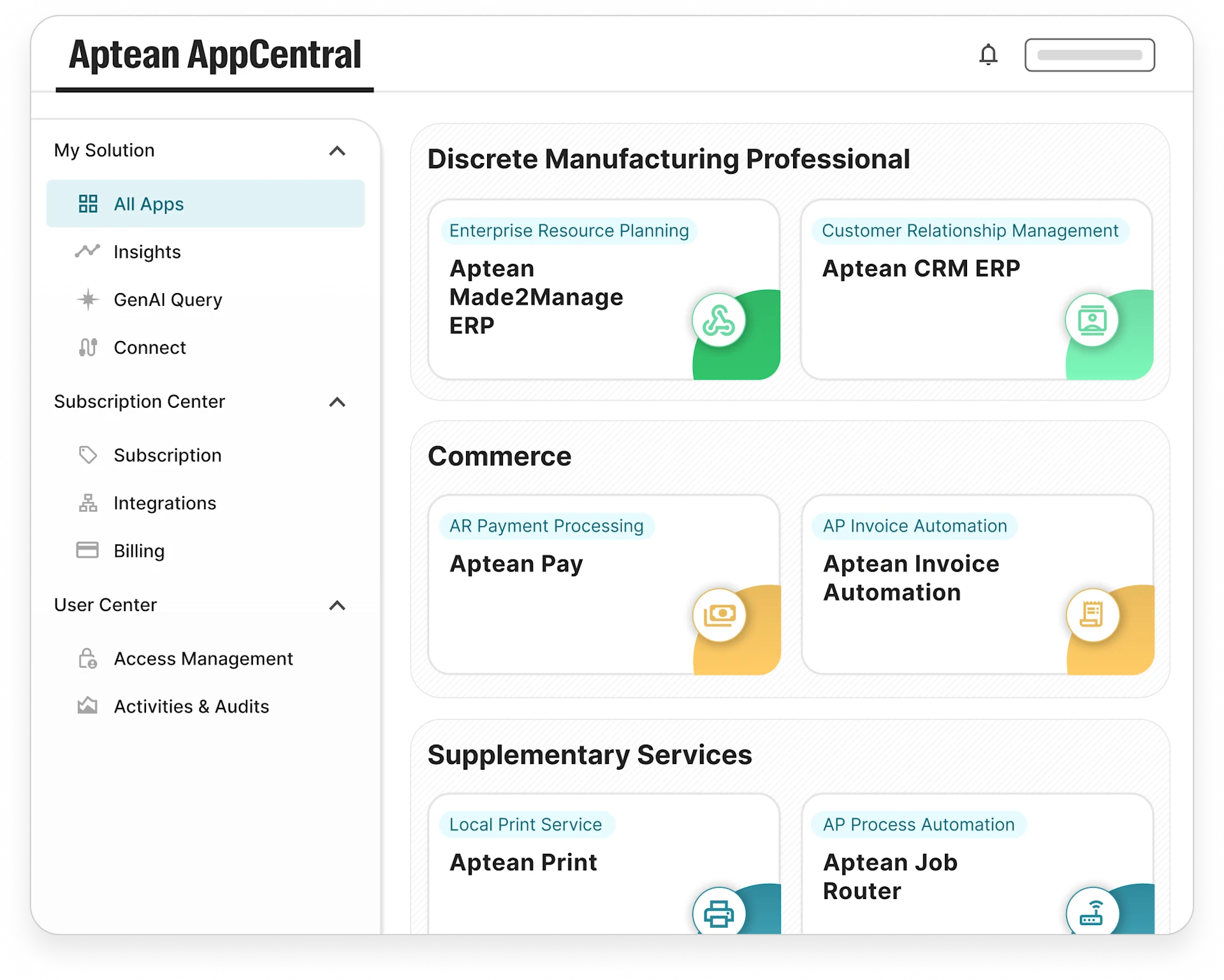The image size is (1224, 980).
Task: Launch Aptean Job Router
Action: tap(977, 864)
